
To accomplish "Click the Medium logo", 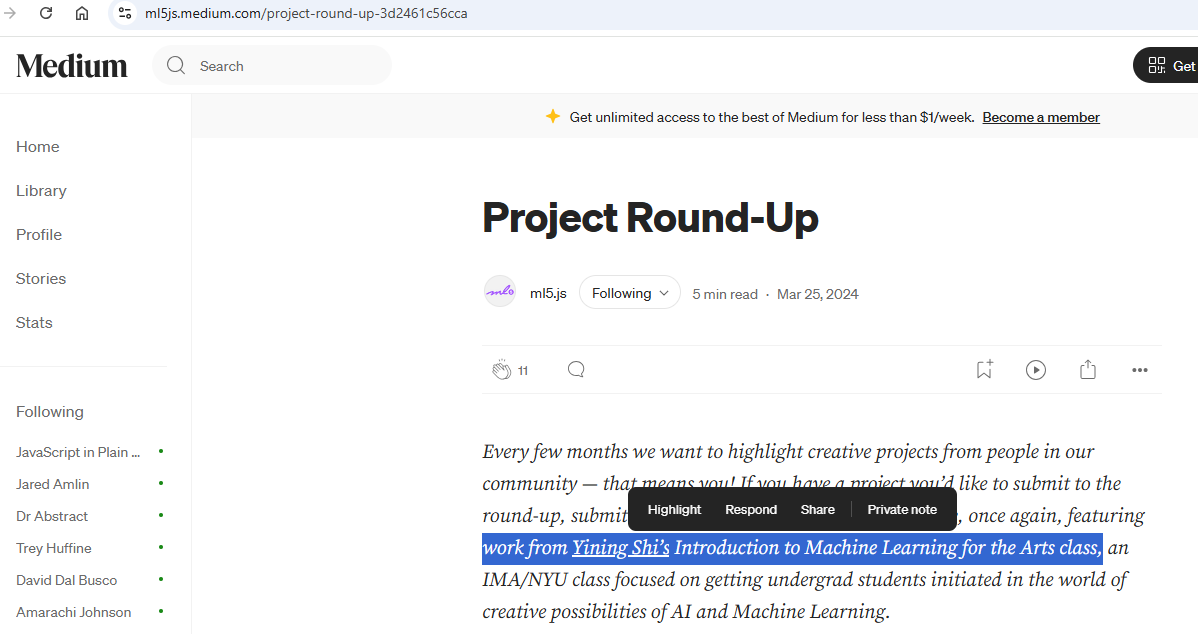I will click(x=72, y=66).
